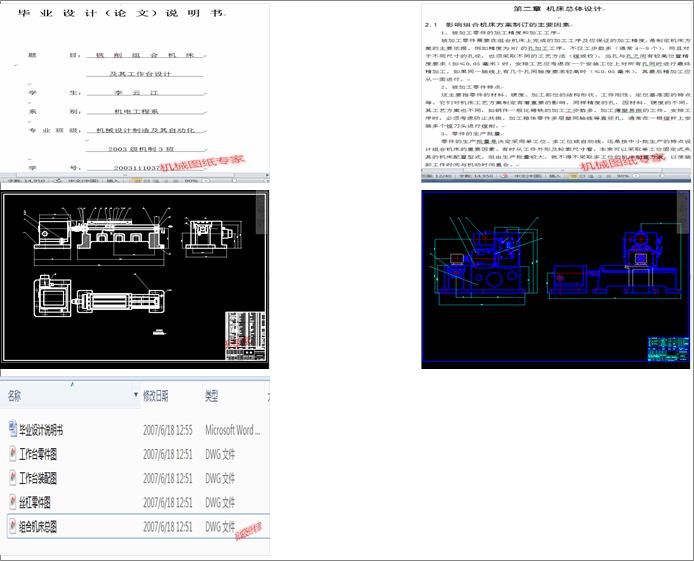Image resolution: width=694 pixels, height=561 pixels.
Task: Sort files by the 名称 column header
Action: 14,396
